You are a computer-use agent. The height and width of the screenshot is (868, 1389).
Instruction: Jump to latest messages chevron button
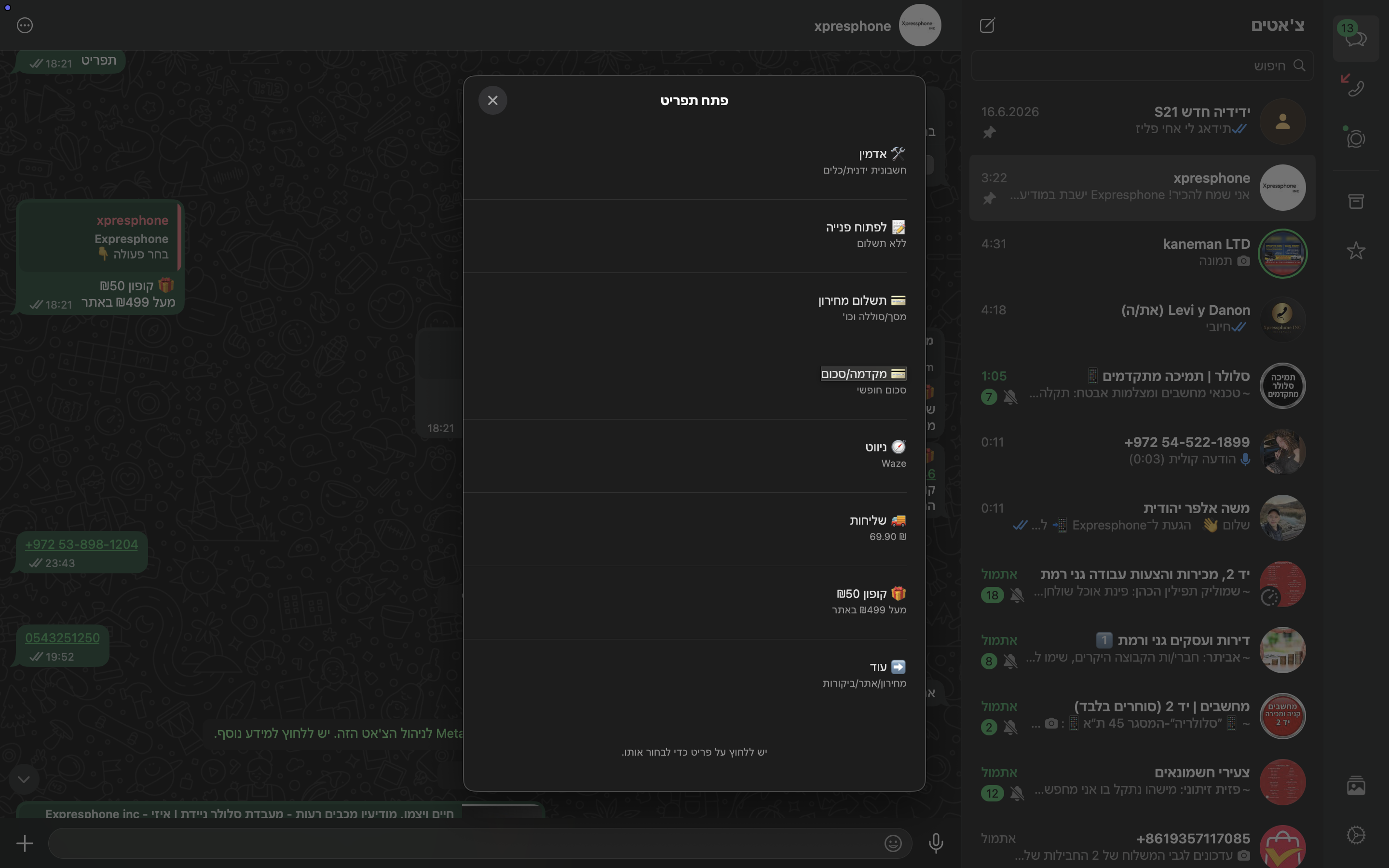(x=24, y=779)
